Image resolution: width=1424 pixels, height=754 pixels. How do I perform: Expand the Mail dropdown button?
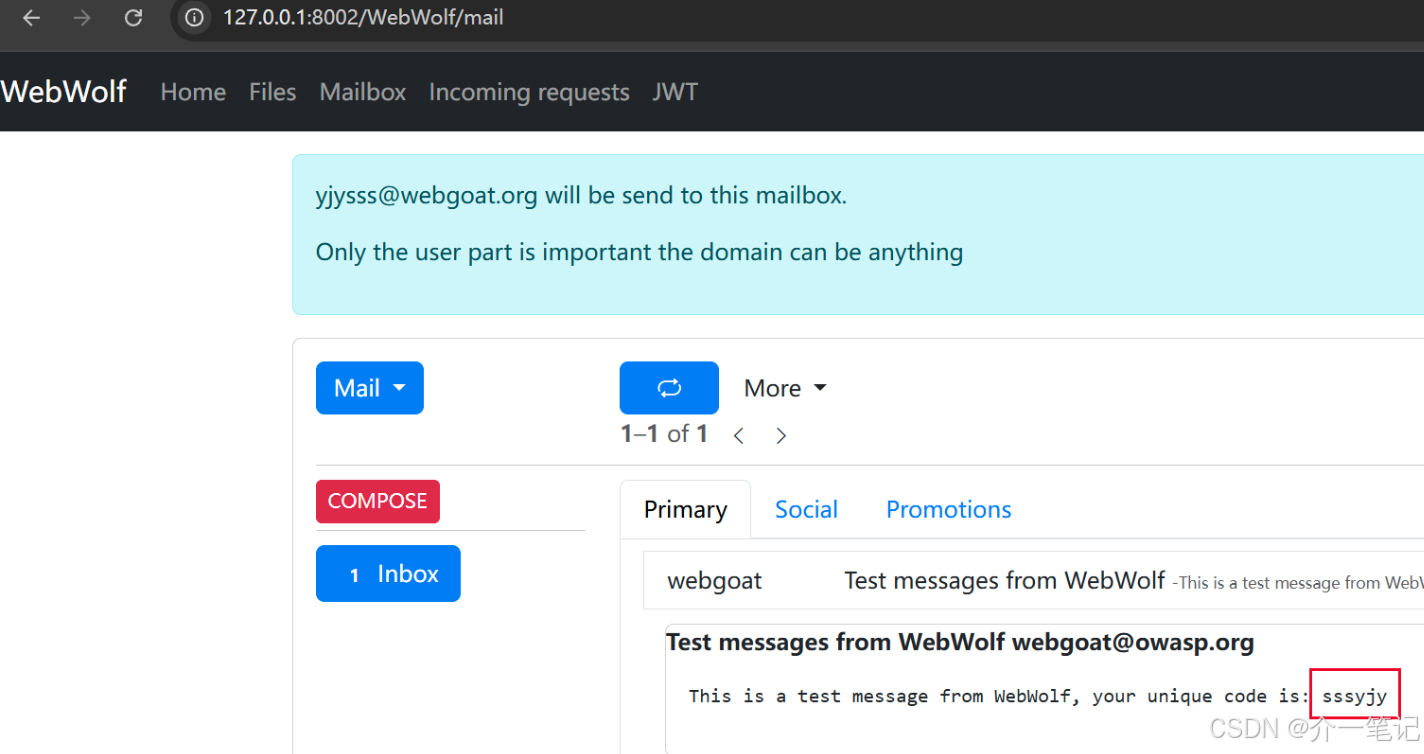[370, 388]
